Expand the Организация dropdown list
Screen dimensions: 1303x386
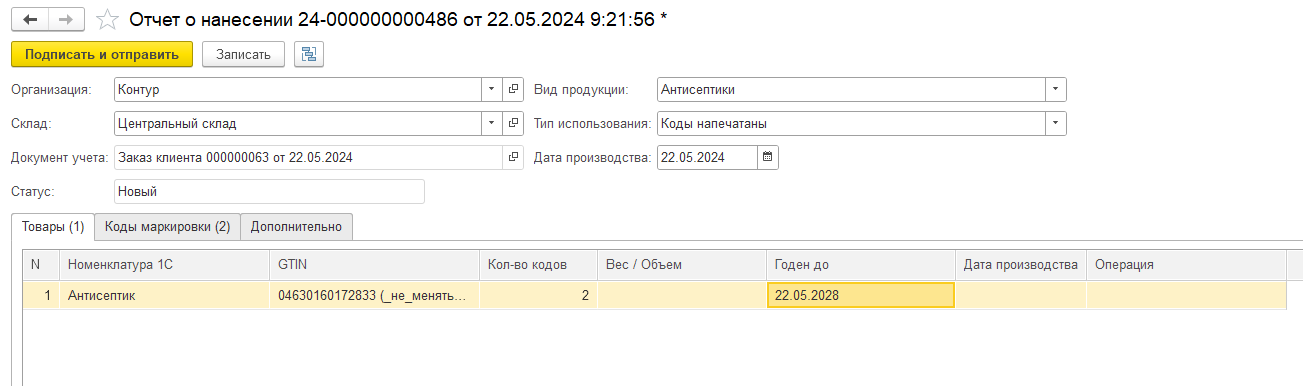point(491,90)
